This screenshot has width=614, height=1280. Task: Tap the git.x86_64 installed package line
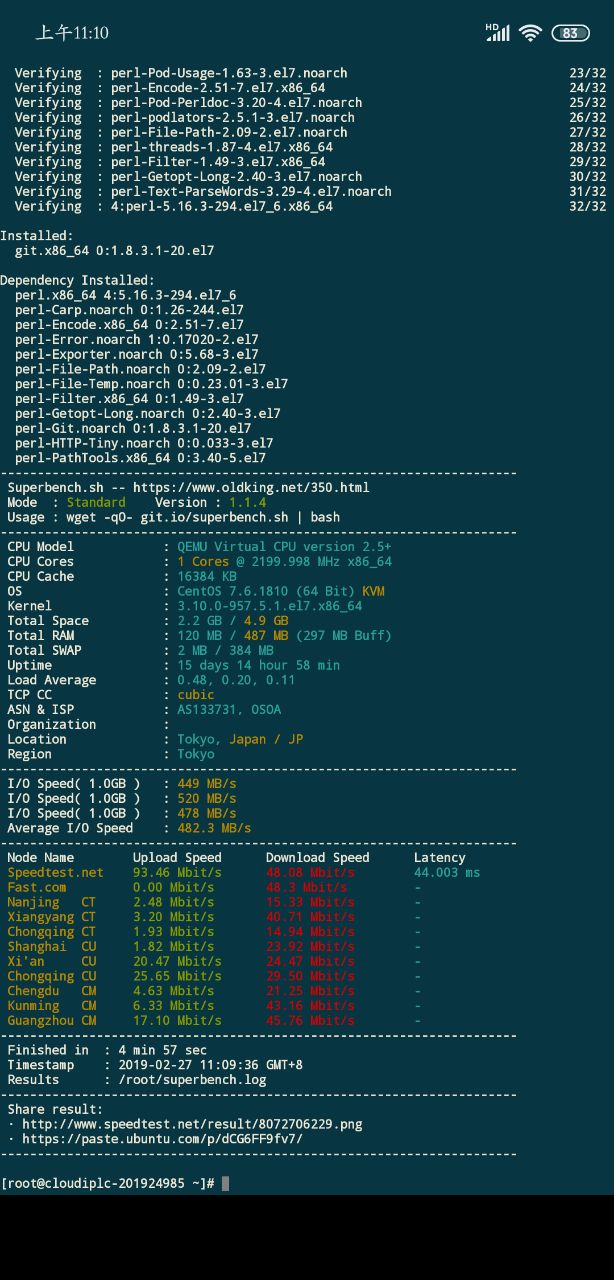pos(114,251)
